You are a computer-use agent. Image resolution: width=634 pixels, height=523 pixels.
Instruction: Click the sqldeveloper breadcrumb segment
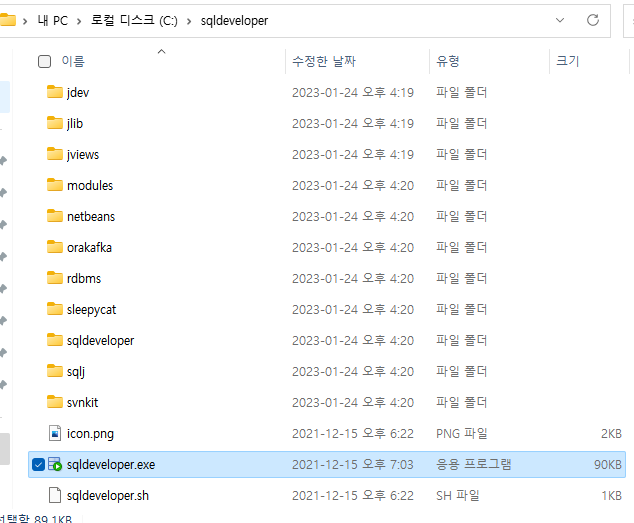pos(234,21)
